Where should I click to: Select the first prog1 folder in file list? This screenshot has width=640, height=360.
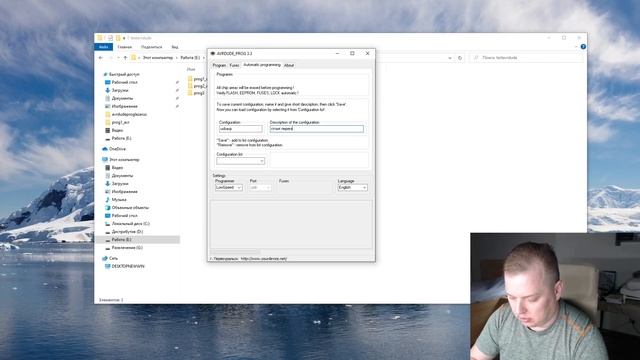tap(197, 79)
